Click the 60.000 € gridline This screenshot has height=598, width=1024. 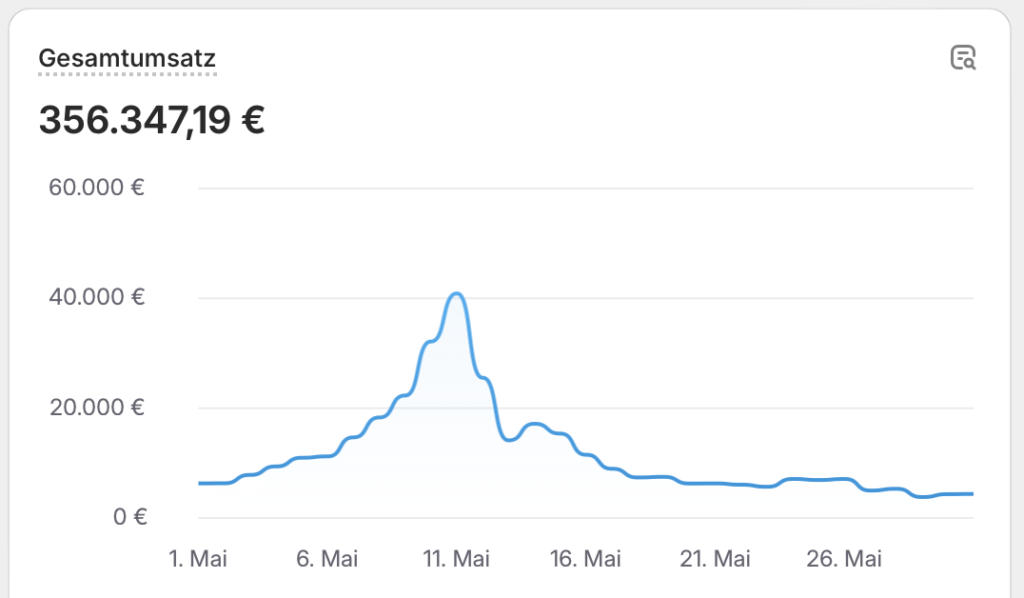click(x=586, y=189)
